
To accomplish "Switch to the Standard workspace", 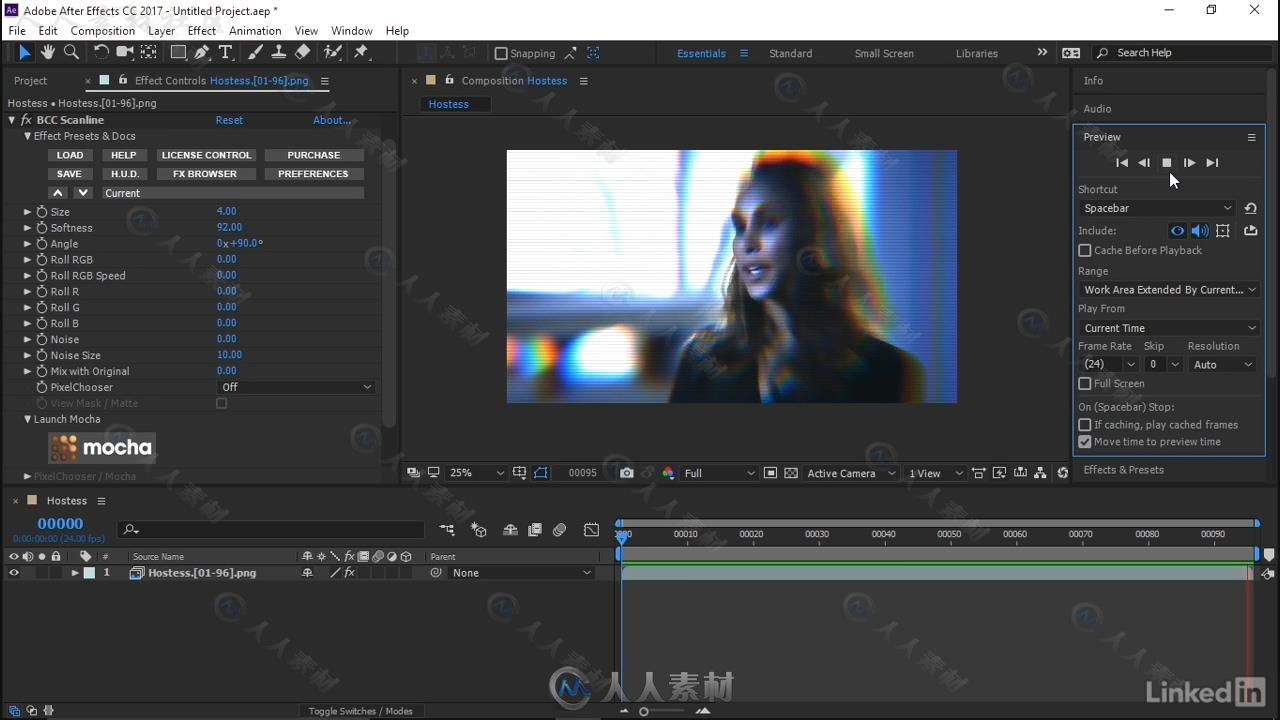I will [790, 53].
